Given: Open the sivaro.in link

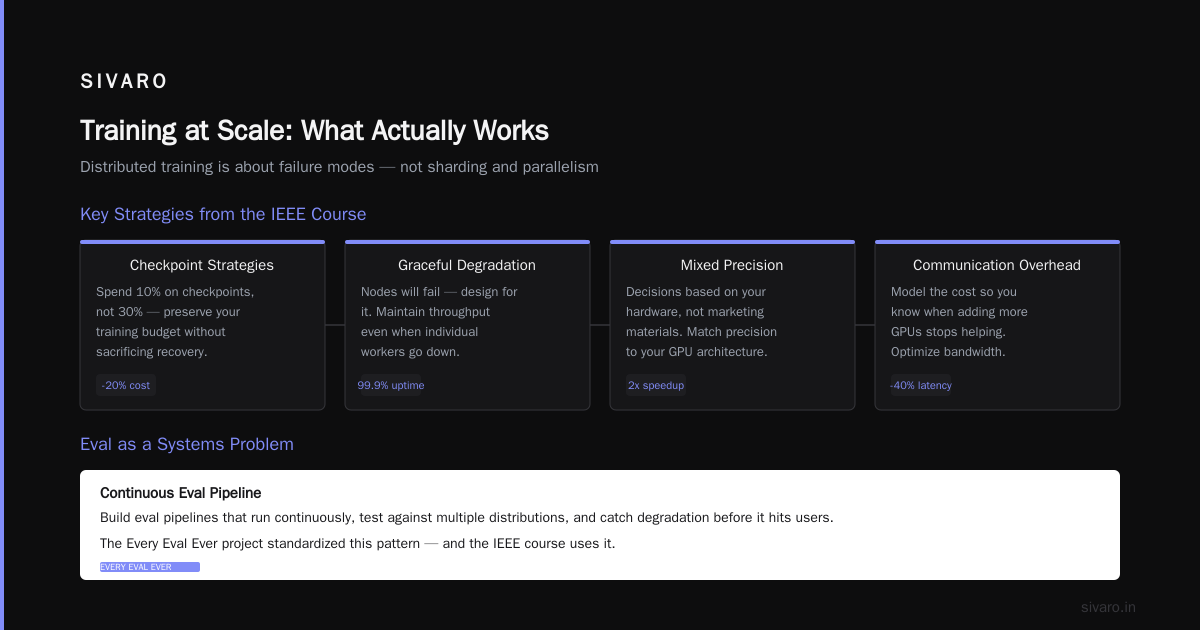Looking at the screenshot, I should (x=1108, y=607).
